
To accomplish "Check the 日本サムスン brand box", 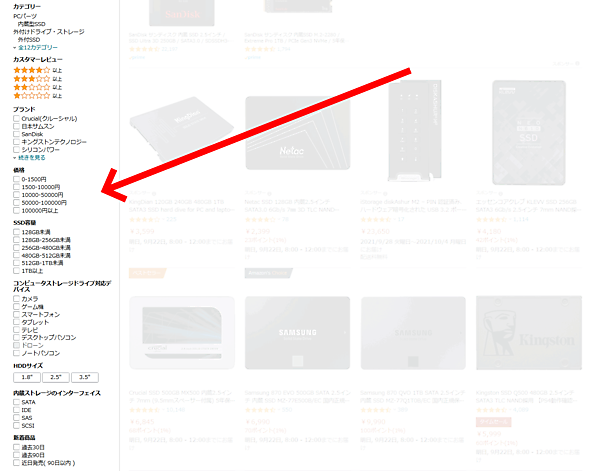I will click(x=16, y=126).
